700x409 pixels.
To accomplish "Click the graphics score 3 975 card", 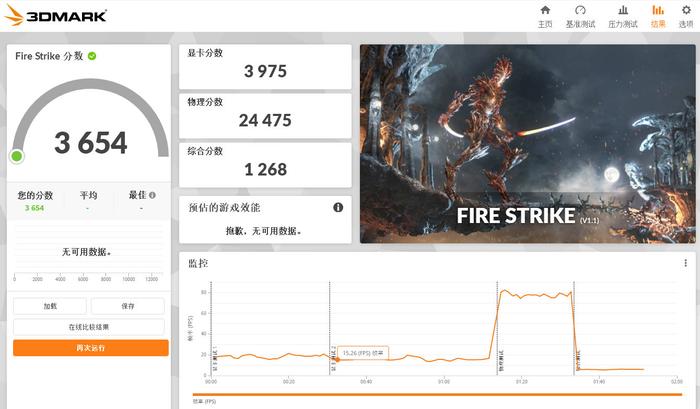I will 265,67.
